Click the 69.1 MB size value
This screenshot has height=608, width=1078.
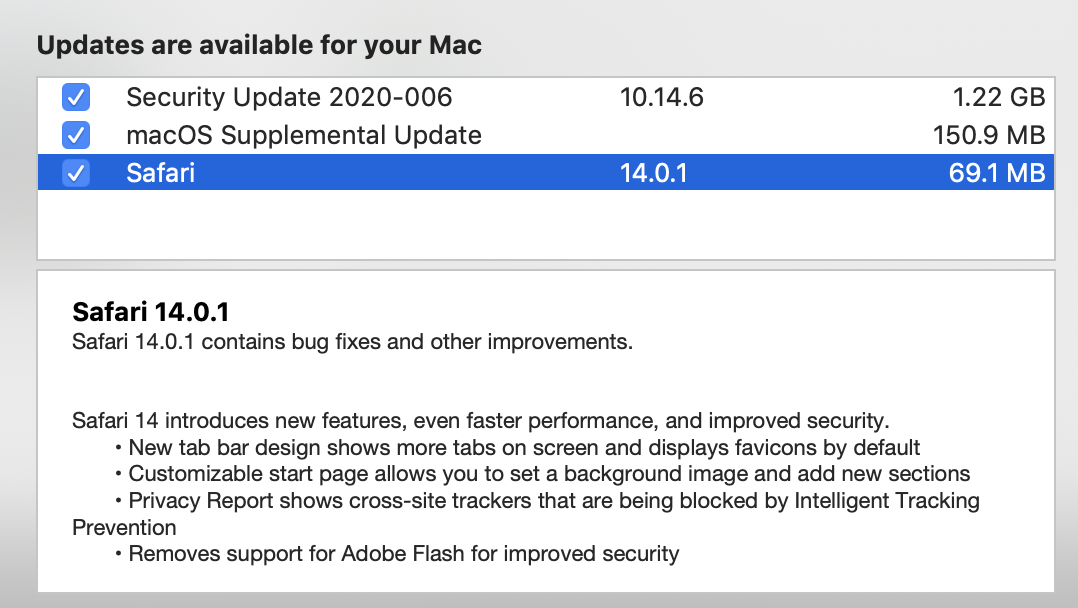tap(997, 173)
